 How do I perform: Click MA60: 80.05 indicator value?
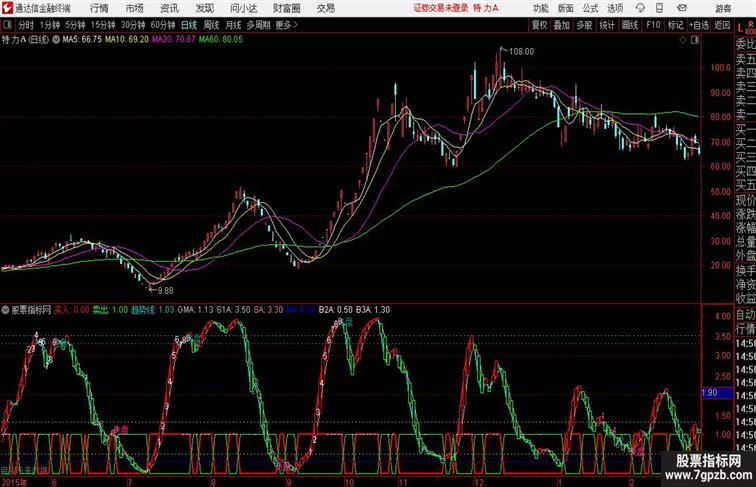click(220, 40)
